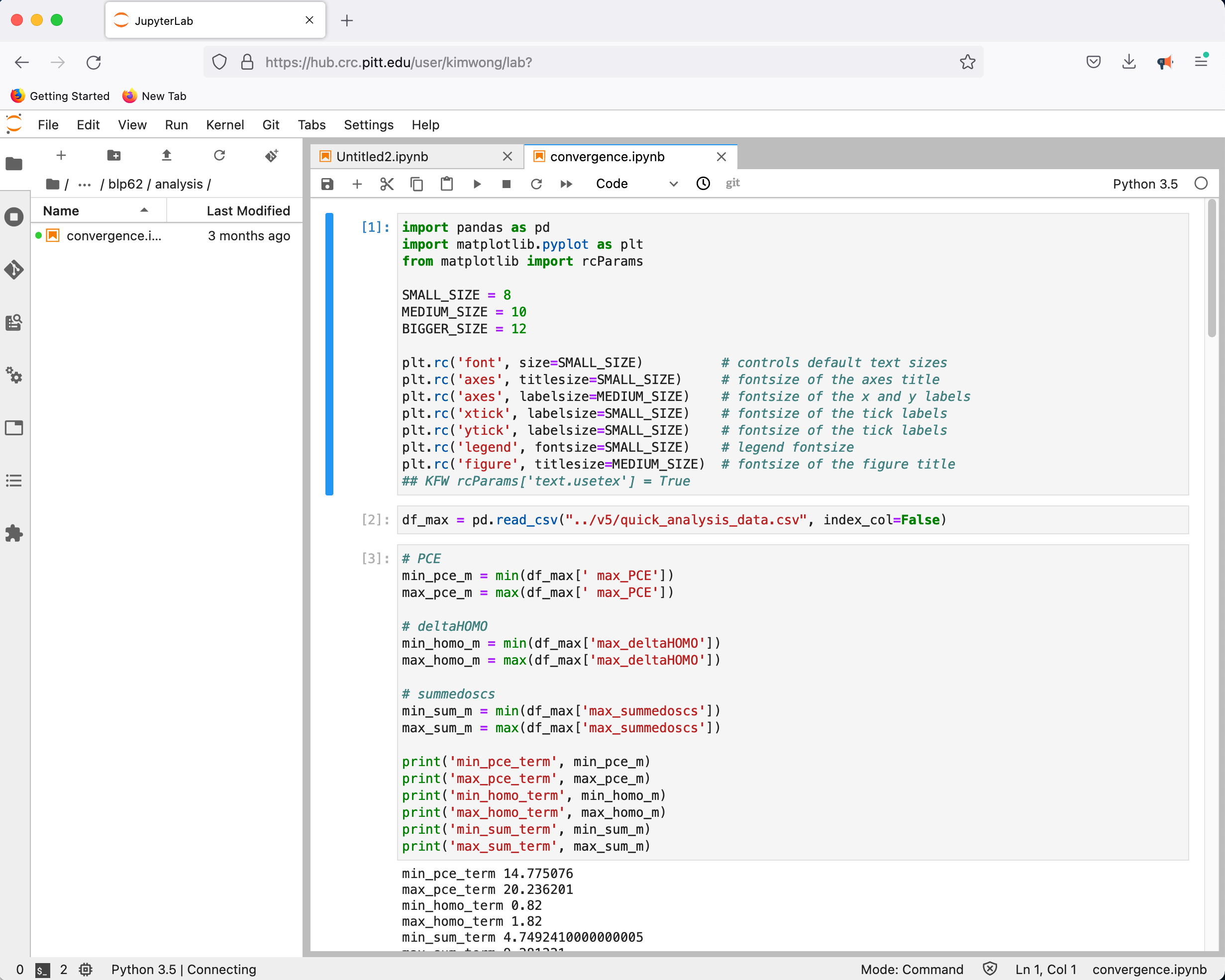
Task: Click the restart kernel icon
Action: click(x=536, y=183)
